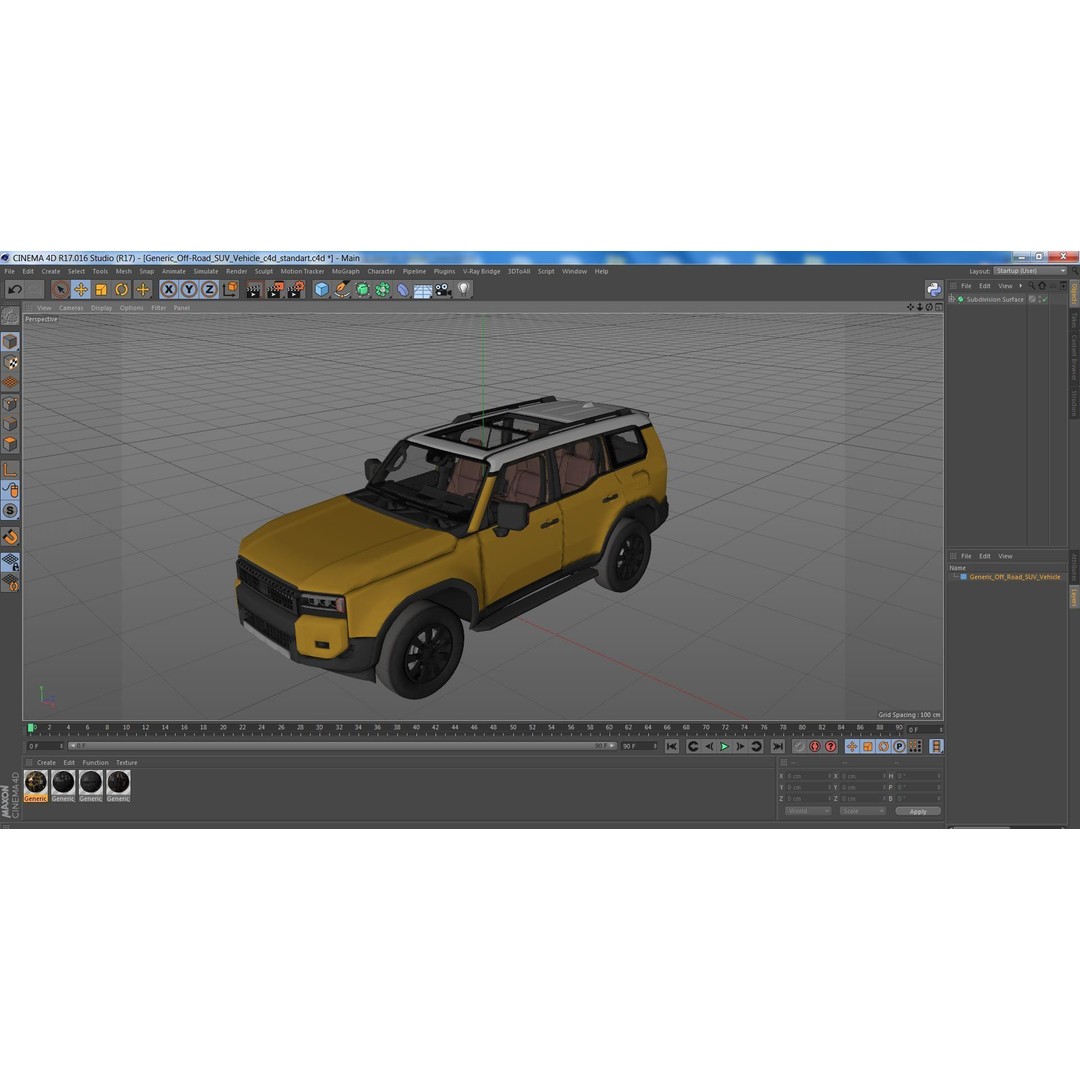Open the Python script icon
1080x1080 pixels.
(933, 289)
